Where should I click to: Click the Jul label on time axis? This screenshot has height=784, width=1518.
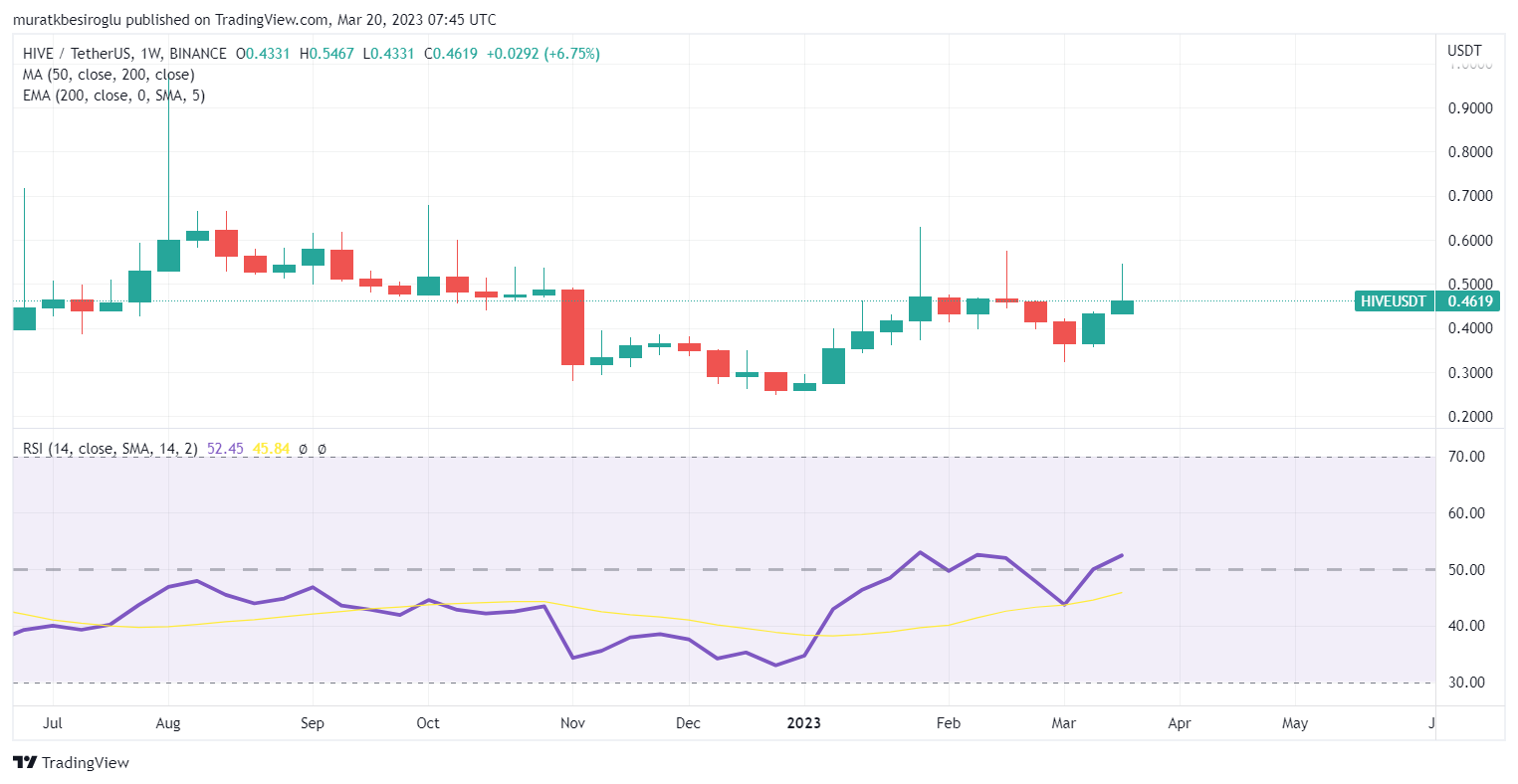[53, 723]
